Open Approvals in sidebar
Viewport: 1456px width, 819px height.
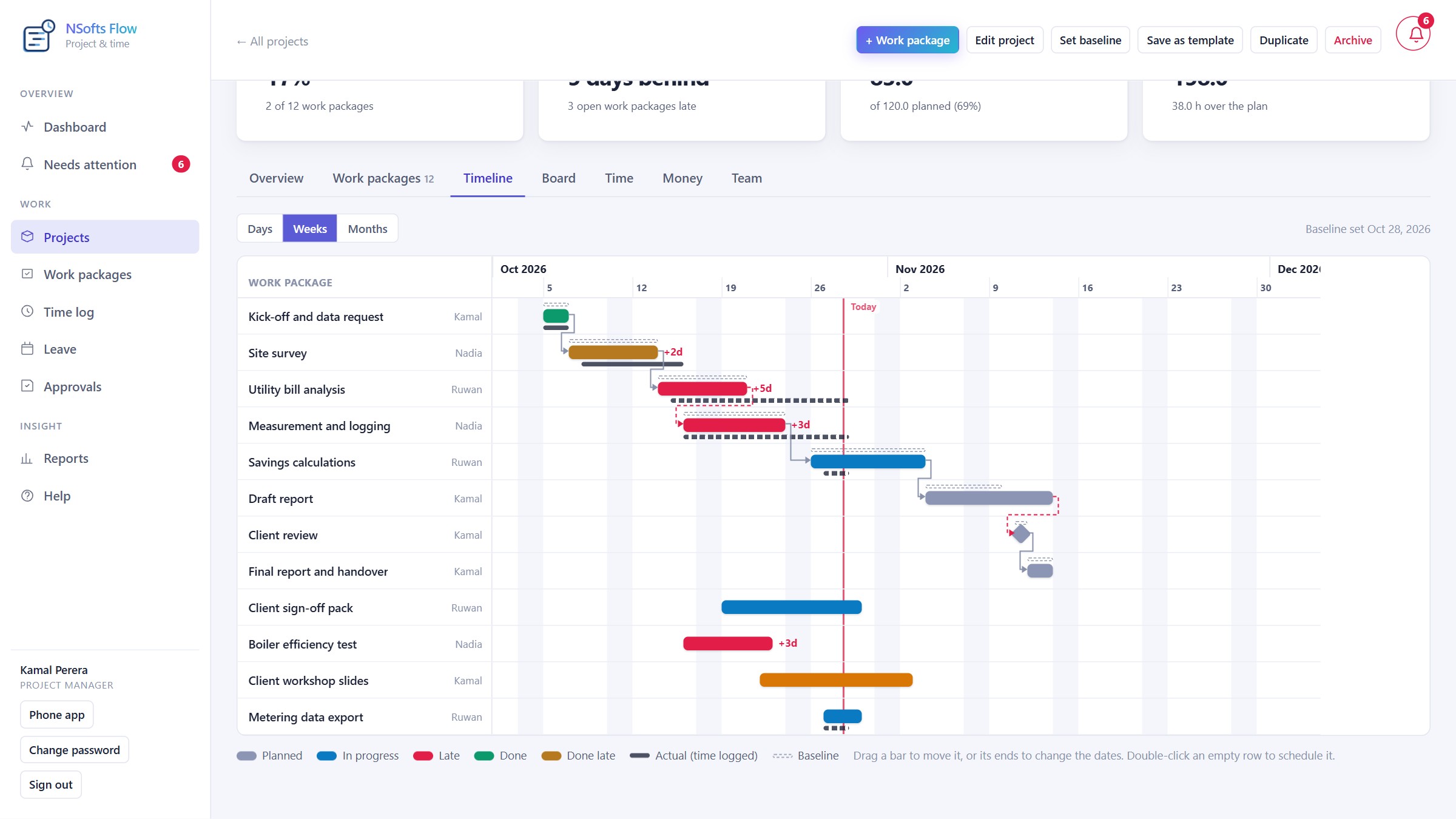point(105,386)
